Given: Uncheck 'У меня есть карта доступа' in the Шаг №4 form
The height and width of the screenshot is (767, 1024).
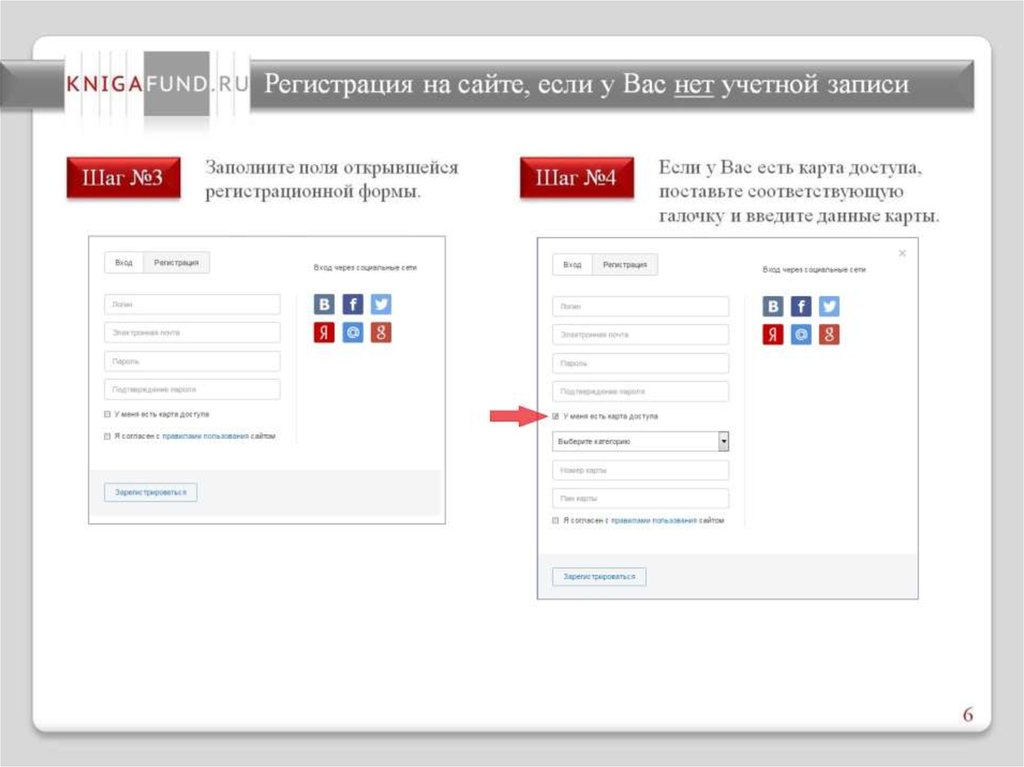Looking at the screenshot, I should pyautogui.click(x=556, y=416).
